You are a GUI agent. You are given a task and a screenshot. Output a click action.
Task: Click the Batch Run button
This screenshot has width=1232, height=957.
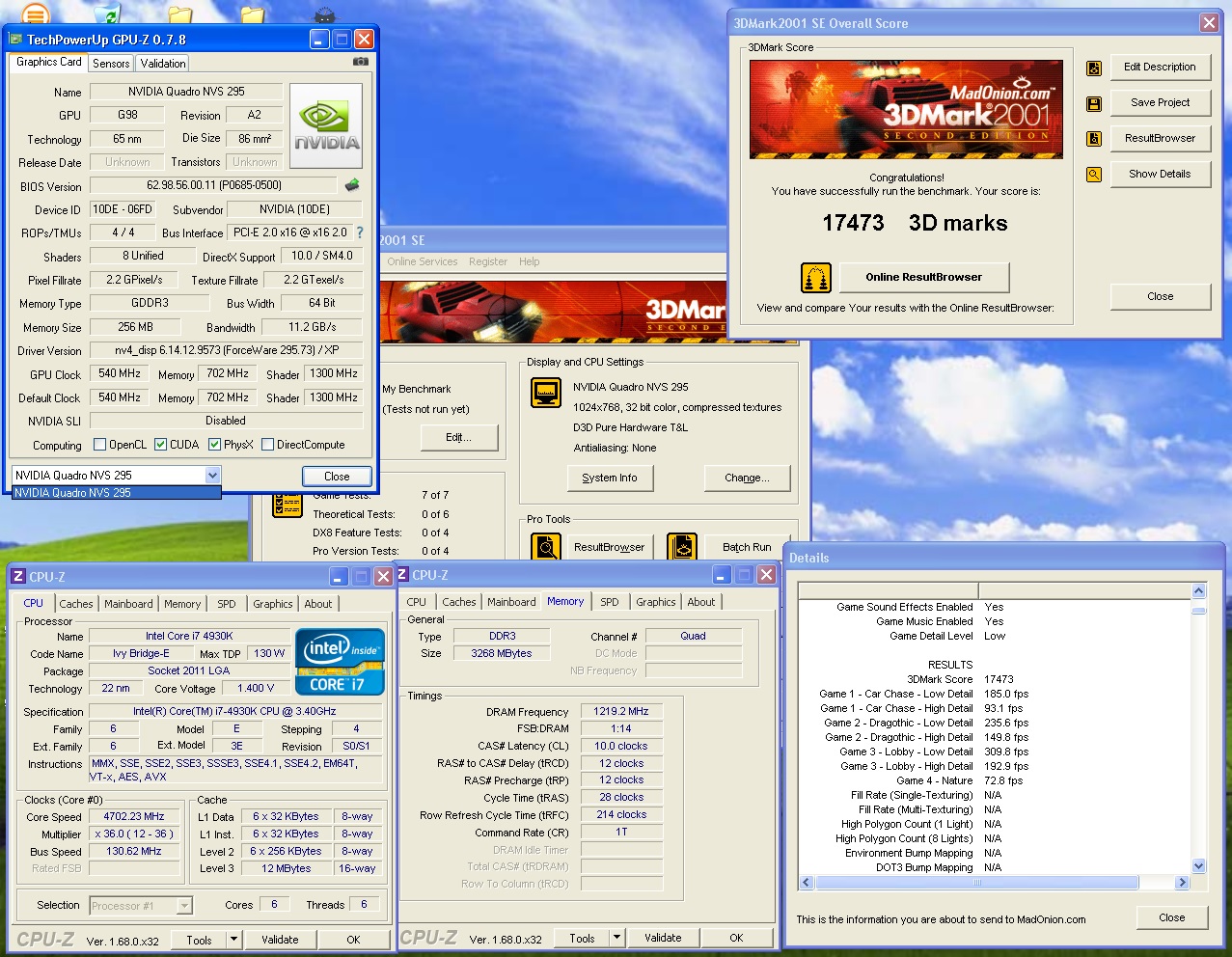(748, 547)
